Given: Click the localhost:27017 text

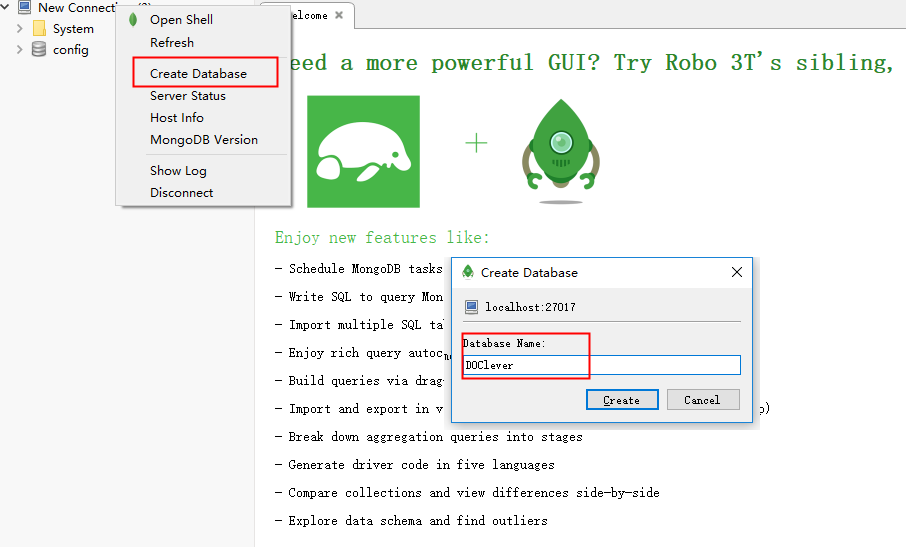Looking at the screenshot, I should 530,307.
